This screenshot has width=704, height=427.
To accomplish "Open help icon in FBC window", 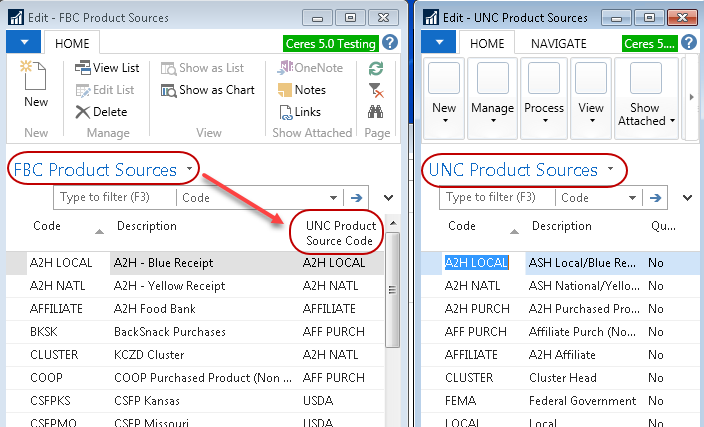I will point(390,43).
